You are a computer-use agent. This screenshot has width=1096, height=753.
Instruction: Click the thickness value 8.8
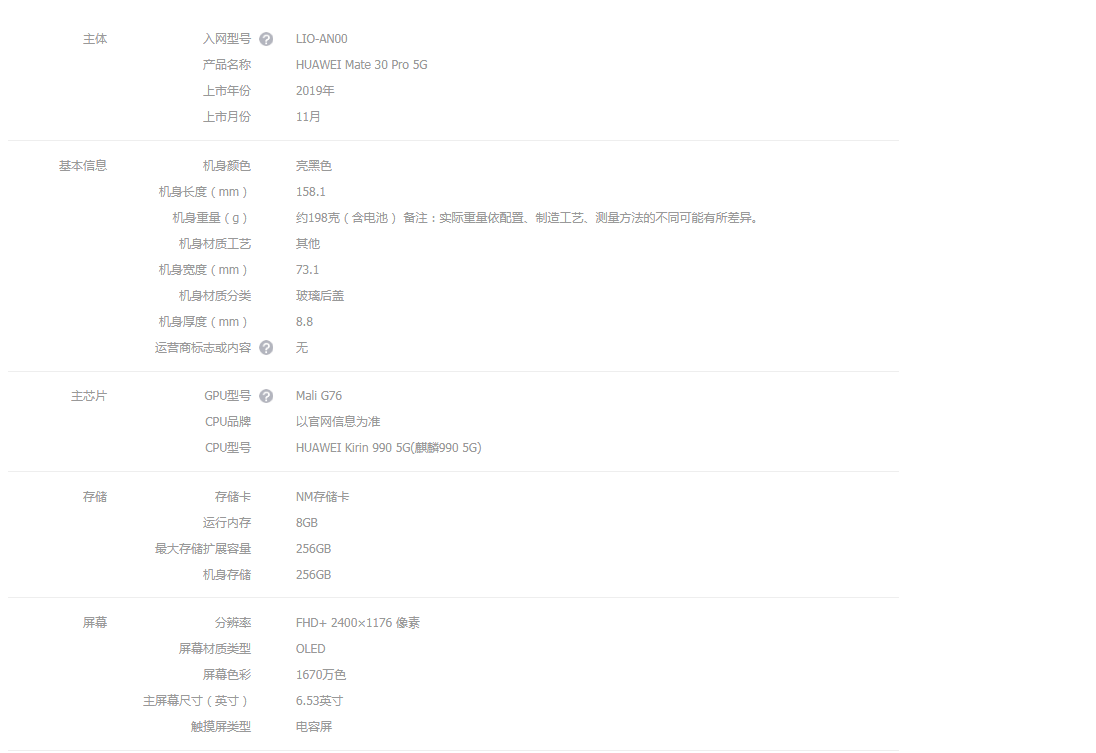(x=304, y=322)
